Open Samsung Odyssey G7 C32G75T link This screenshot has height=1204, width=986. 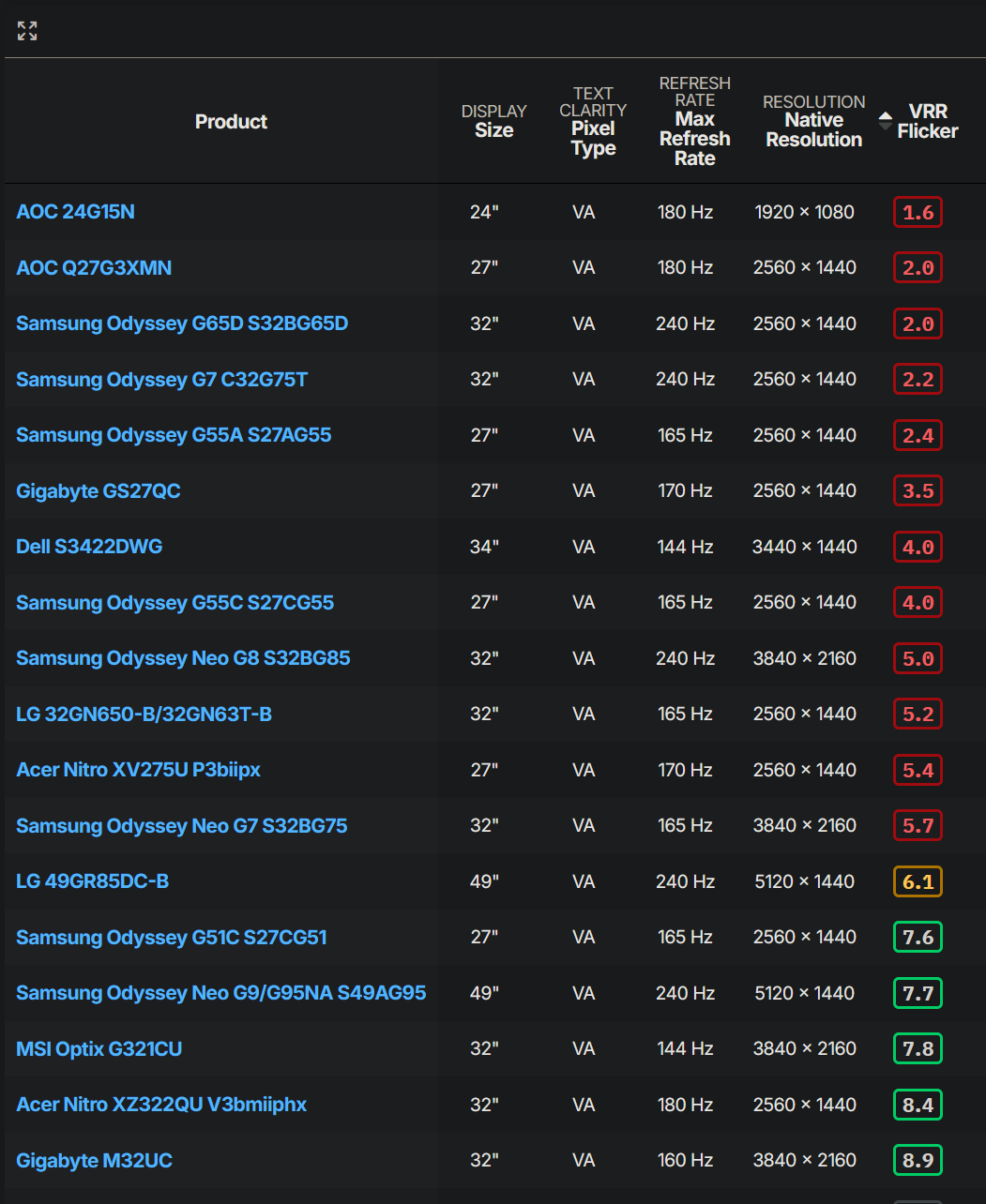click(x=161, y=379)
